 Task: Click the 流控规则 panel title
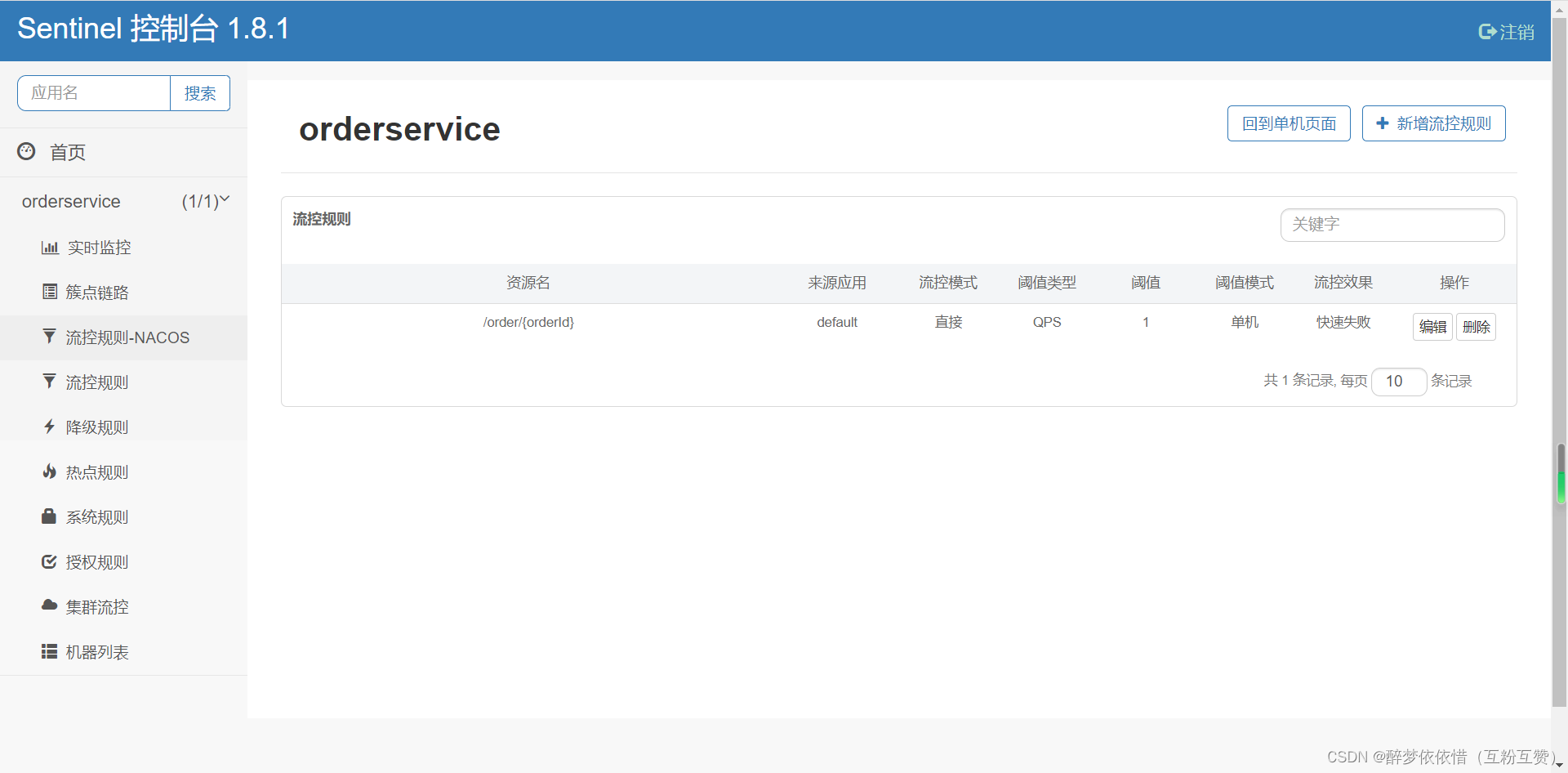pos(322,219)
